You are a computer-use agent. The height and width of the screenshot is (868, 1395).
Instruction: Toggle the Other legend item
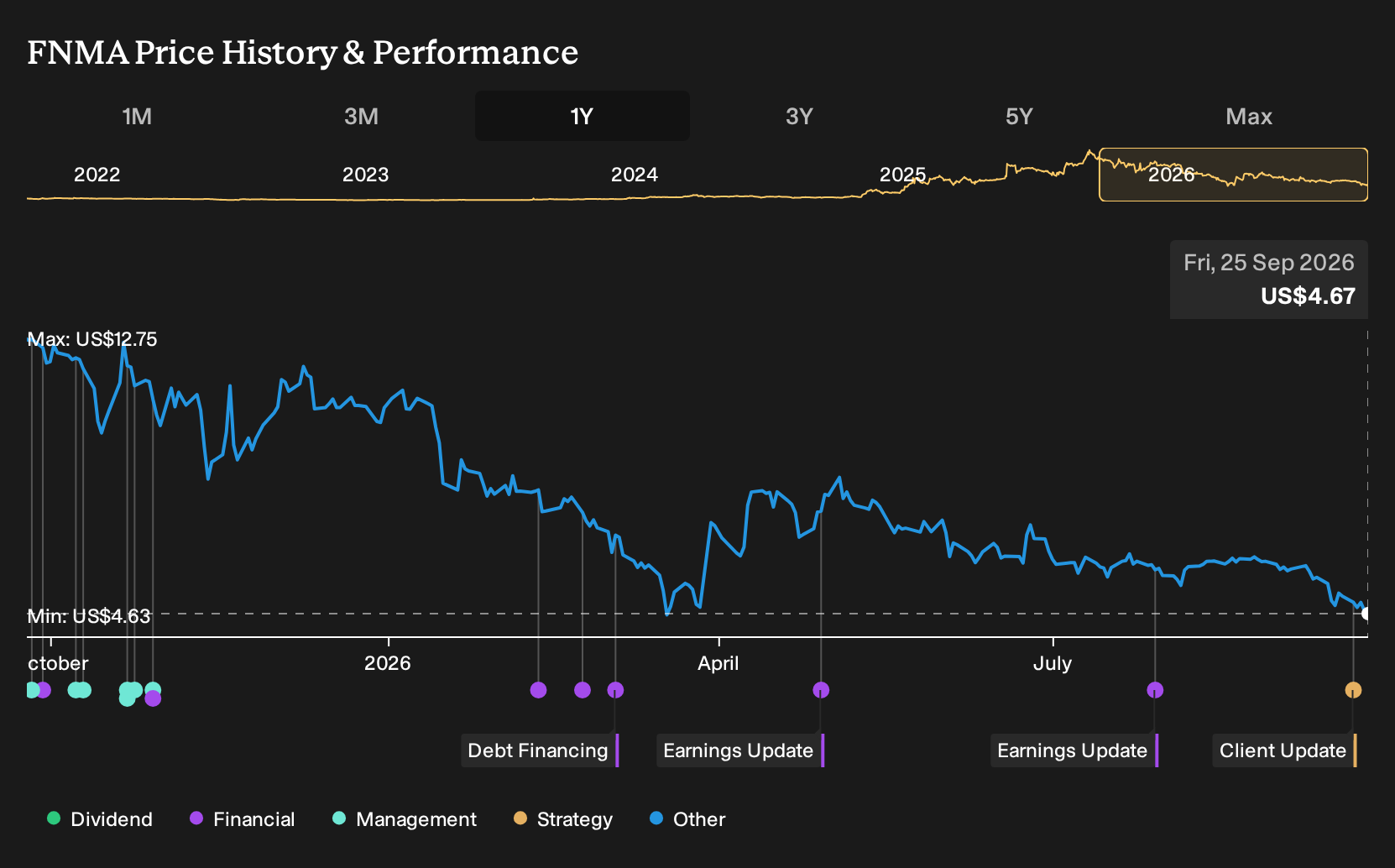tap(687, 819)
